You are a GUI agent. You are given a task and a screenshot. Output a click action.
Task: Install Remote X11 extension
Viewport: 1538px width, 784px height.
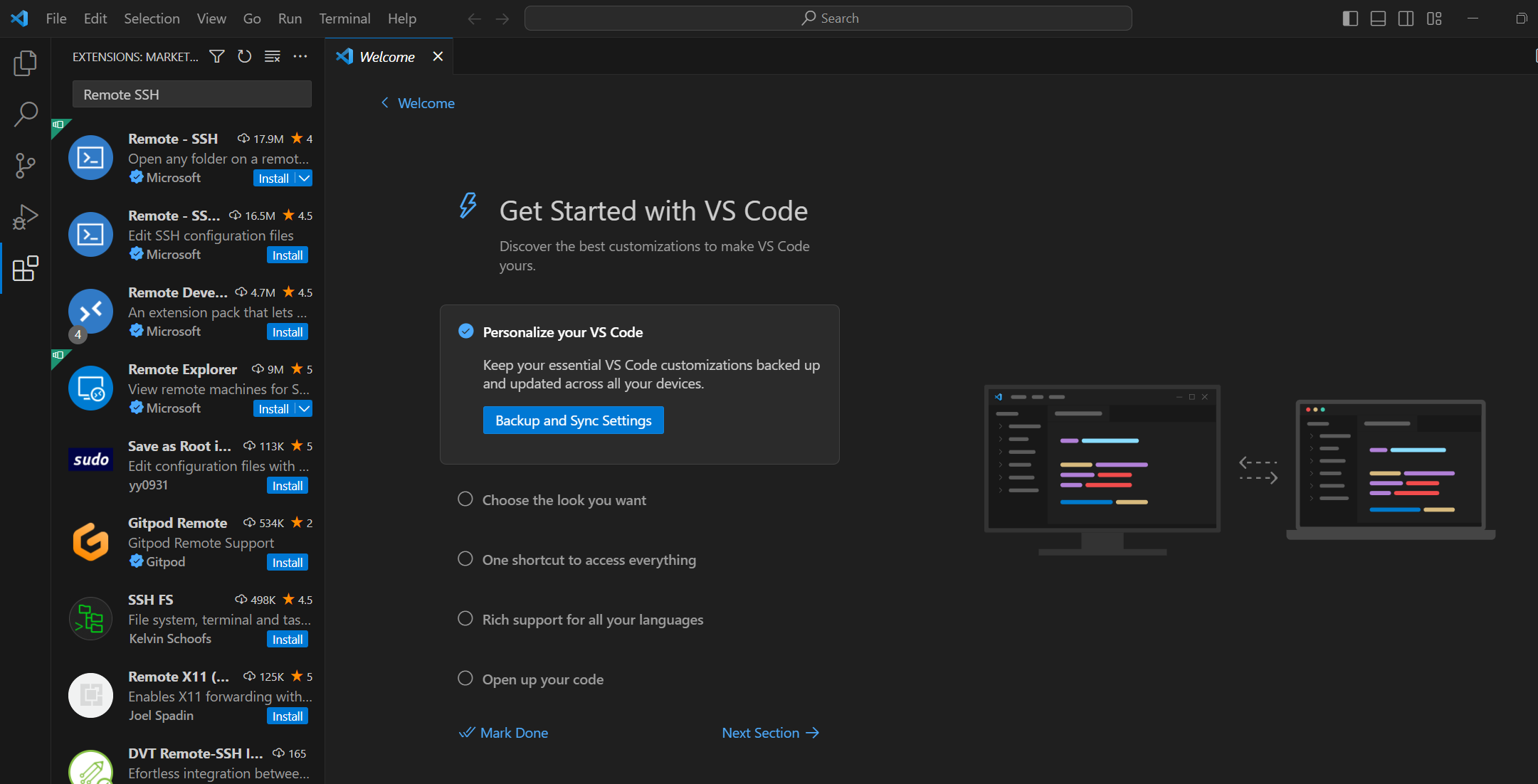tap(288, 716)
